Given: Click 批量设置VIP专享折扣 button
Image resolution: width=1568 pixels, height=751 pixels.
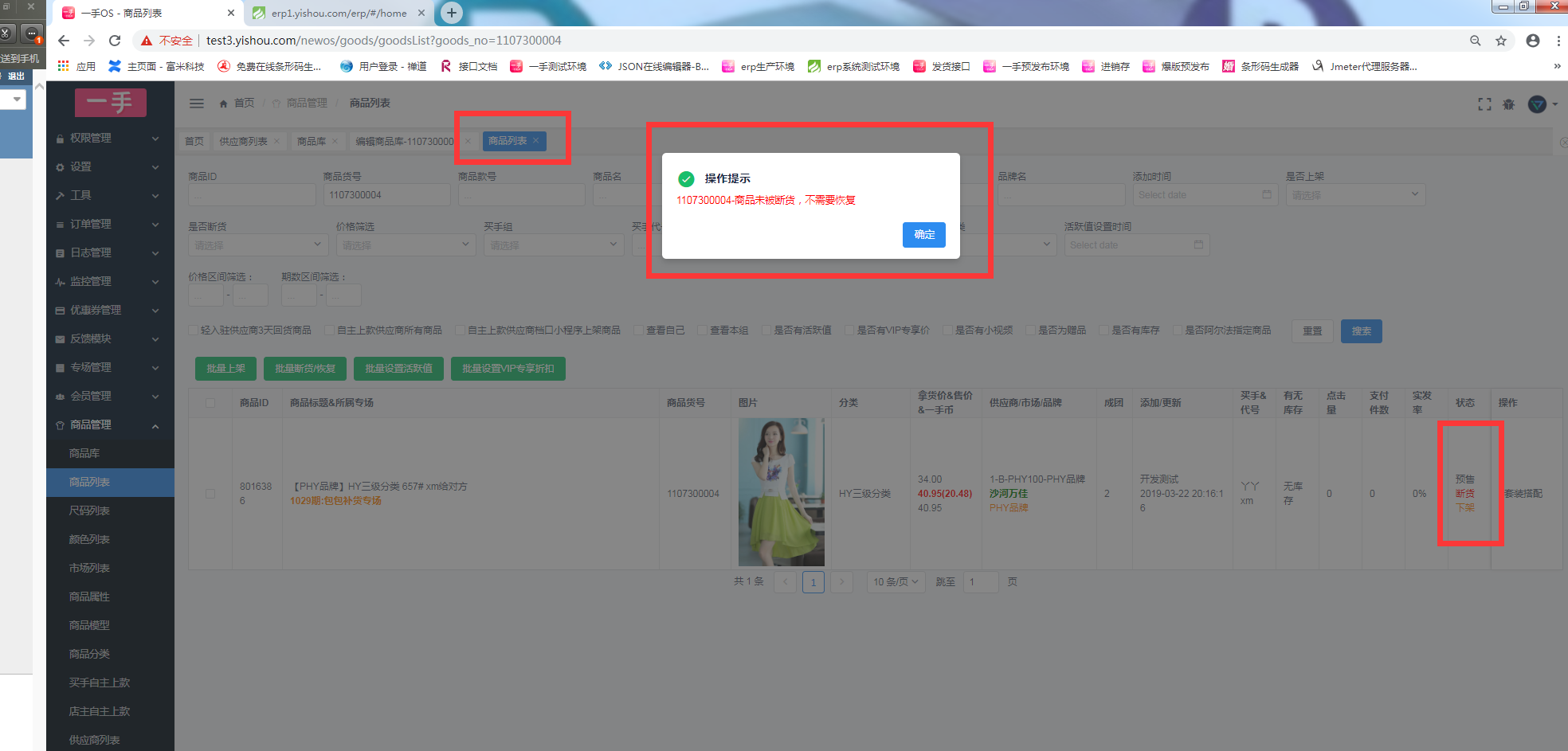Looking at the screenshot, I should pyautogui.click(x=508, y=369).
